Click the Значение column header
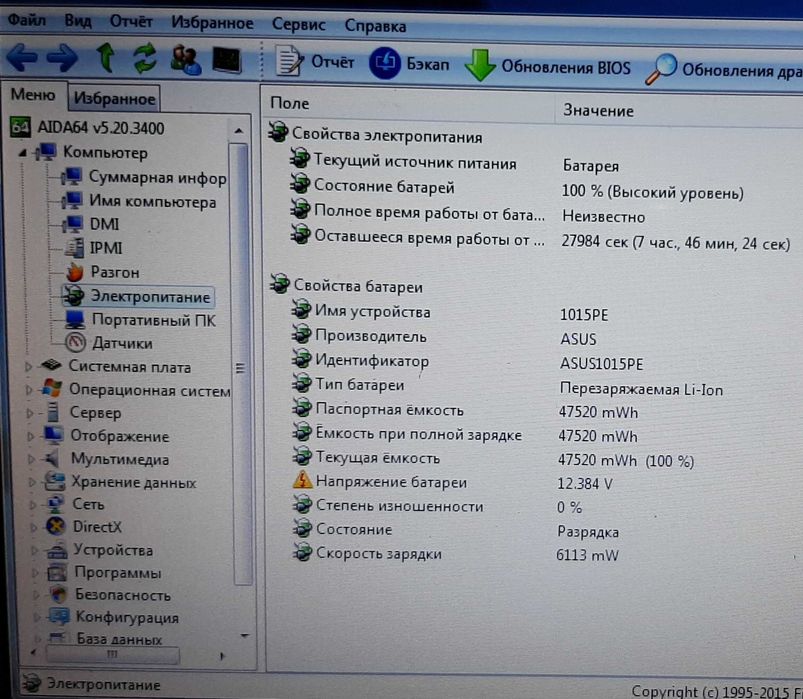Viewport: 803px width, 699px height. 680,110
